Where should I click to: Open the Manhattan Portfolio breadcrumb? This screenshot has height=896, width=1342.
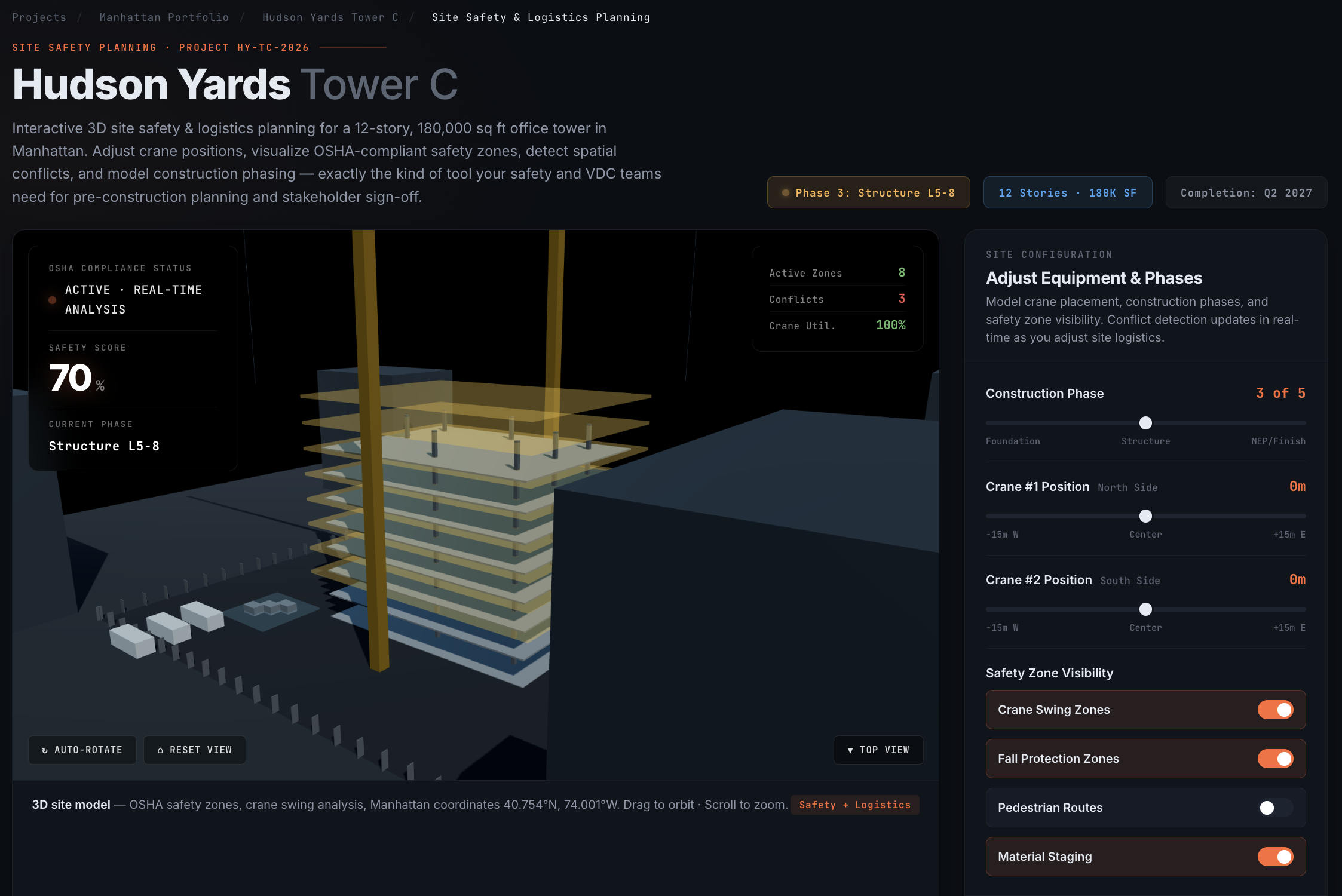click(x=164, y=17)
